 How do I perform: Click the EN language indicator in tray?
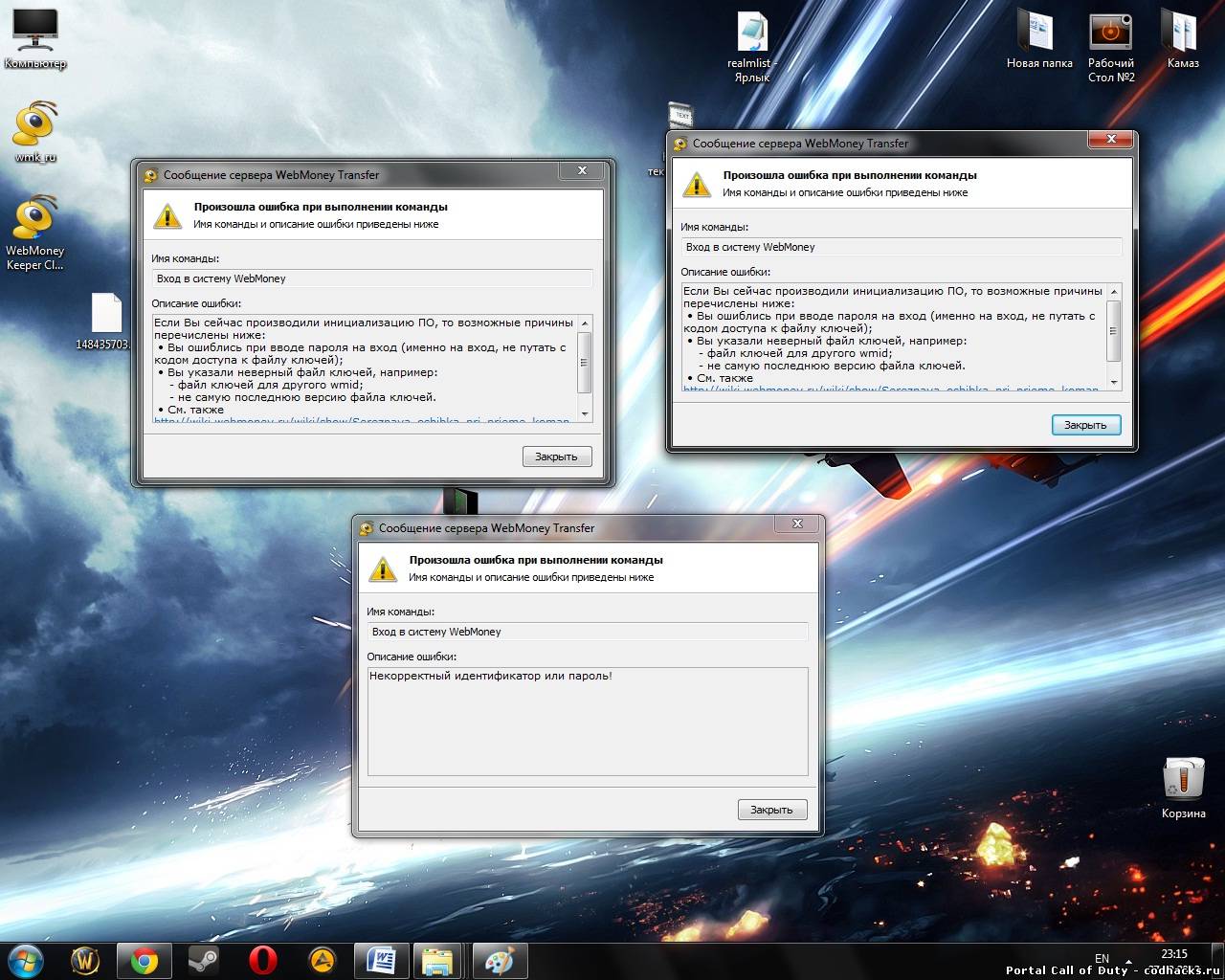coord(1102,958)
